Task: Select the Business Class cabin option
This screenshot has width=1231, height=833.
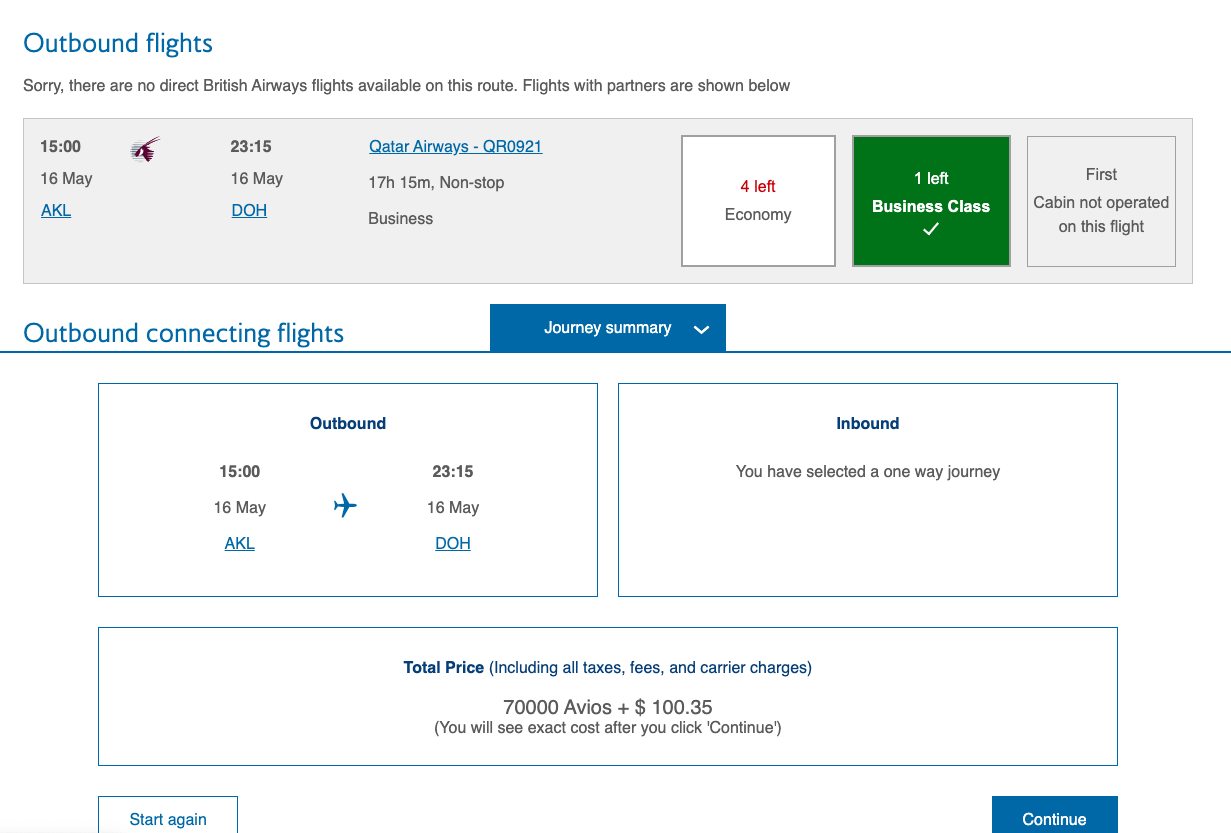Action: pos(931,201)
